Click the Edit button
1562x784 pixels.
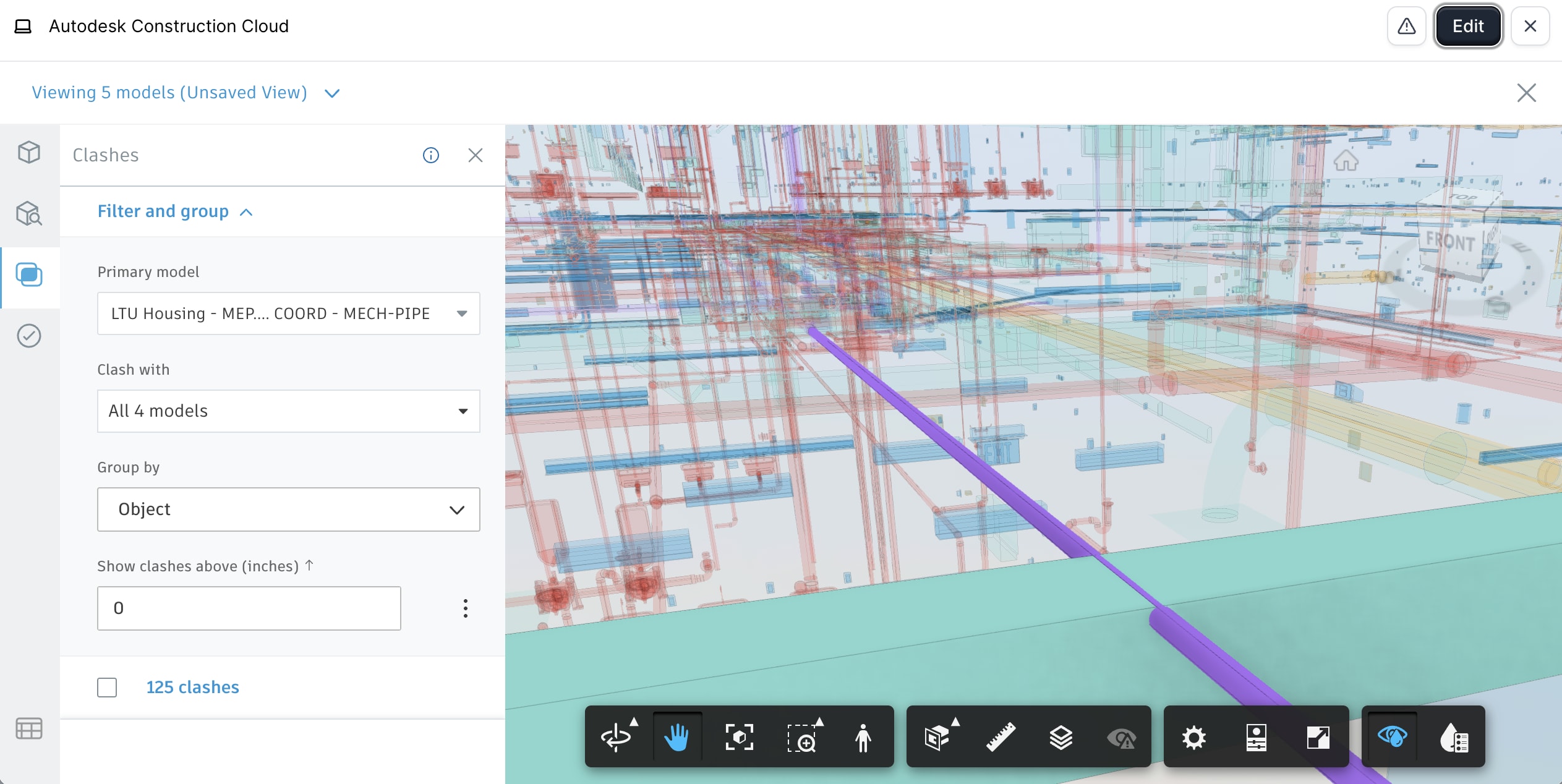pyautogui.click(x=1468, y=26)
